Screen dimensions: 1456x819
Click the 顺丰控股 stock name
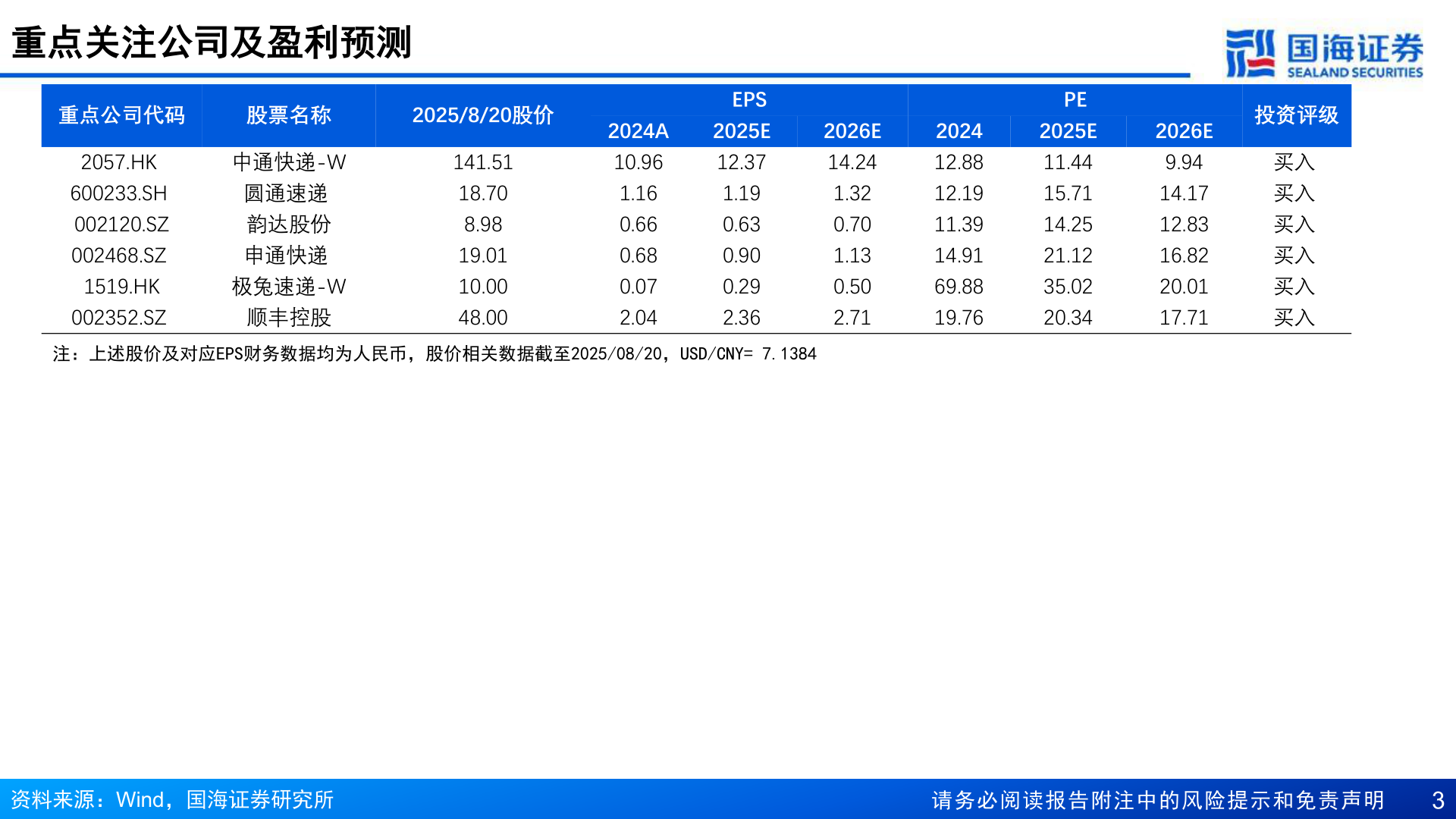290,318
